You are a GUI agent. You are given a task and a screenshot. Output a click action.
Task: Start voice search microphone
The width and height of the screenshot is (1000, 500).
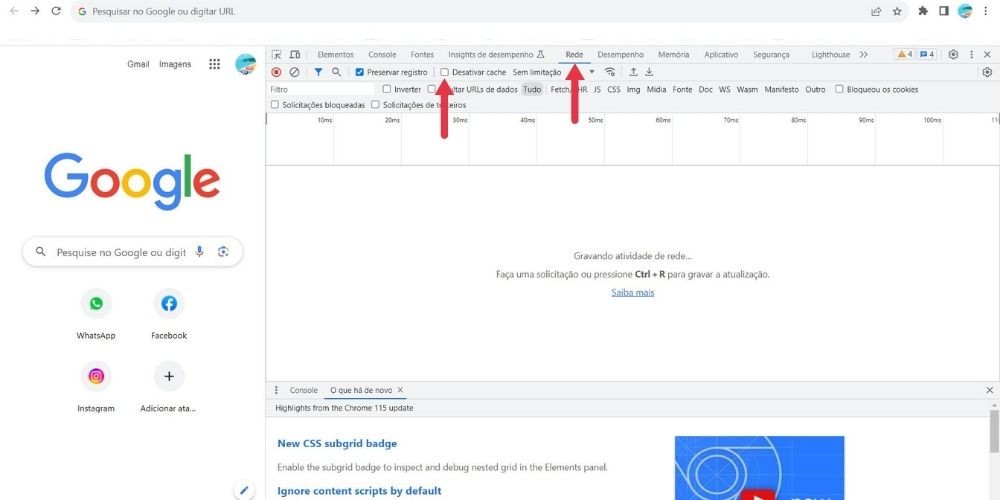point(200,252)
